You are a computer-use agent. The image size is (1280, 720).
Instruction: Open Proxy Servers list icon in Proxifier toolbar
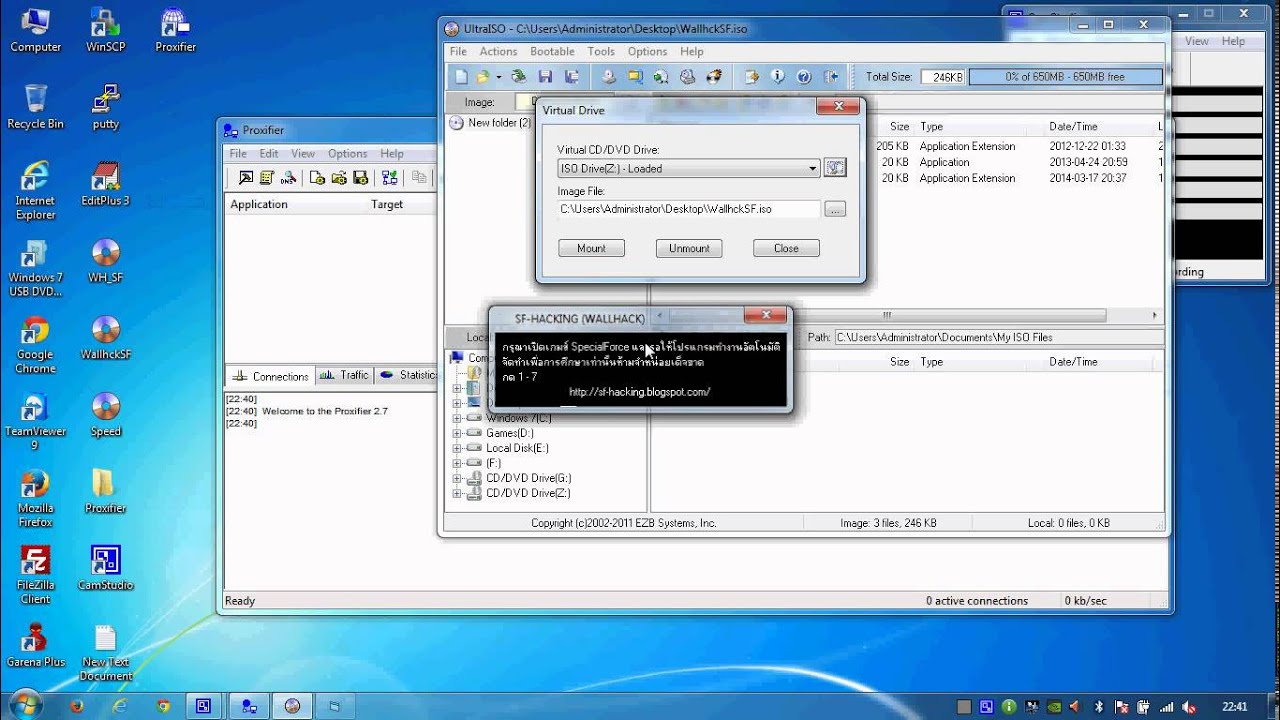(267, 178)
